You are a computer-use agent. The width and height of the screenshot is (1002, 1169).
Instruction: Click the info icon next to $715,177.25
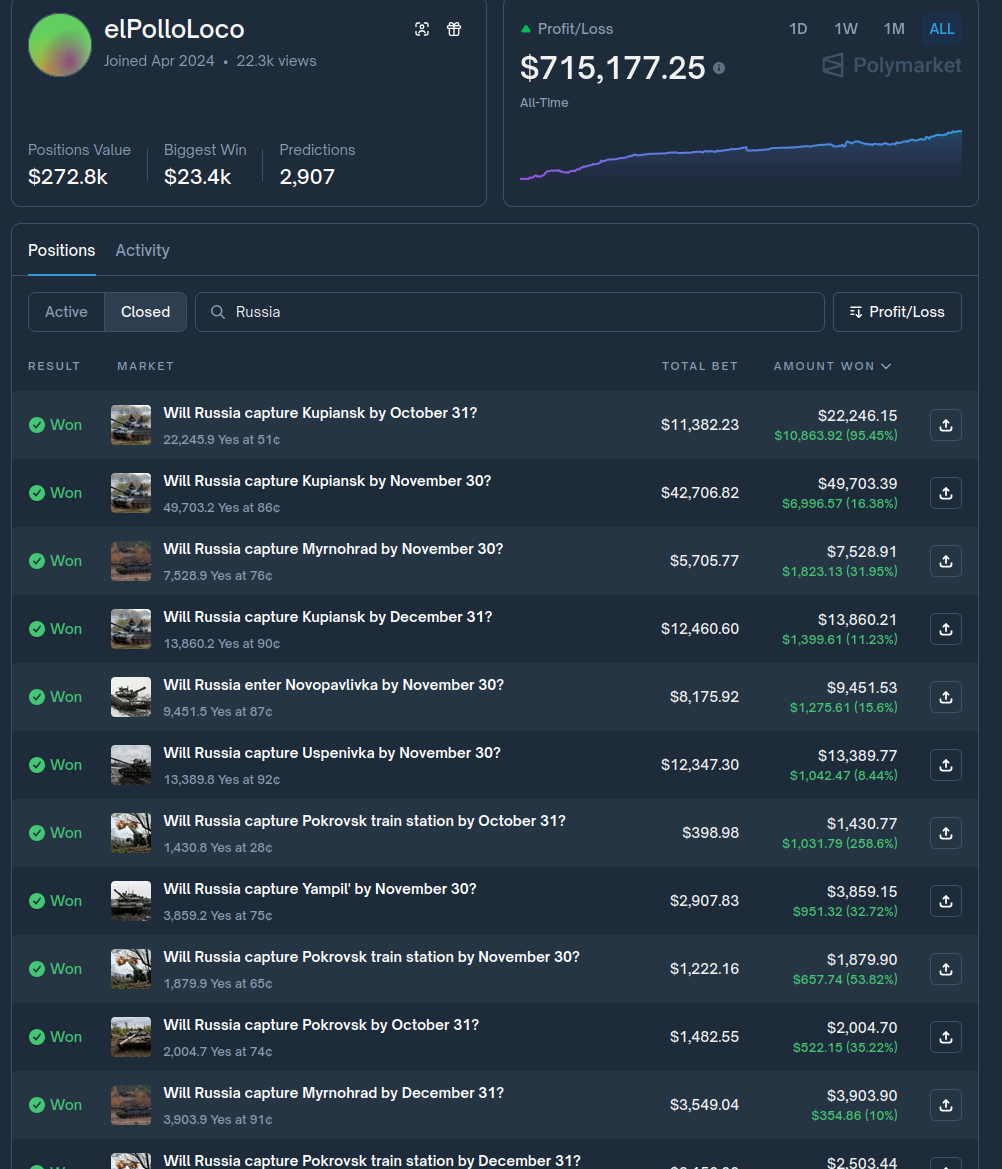tap(719, 68)
